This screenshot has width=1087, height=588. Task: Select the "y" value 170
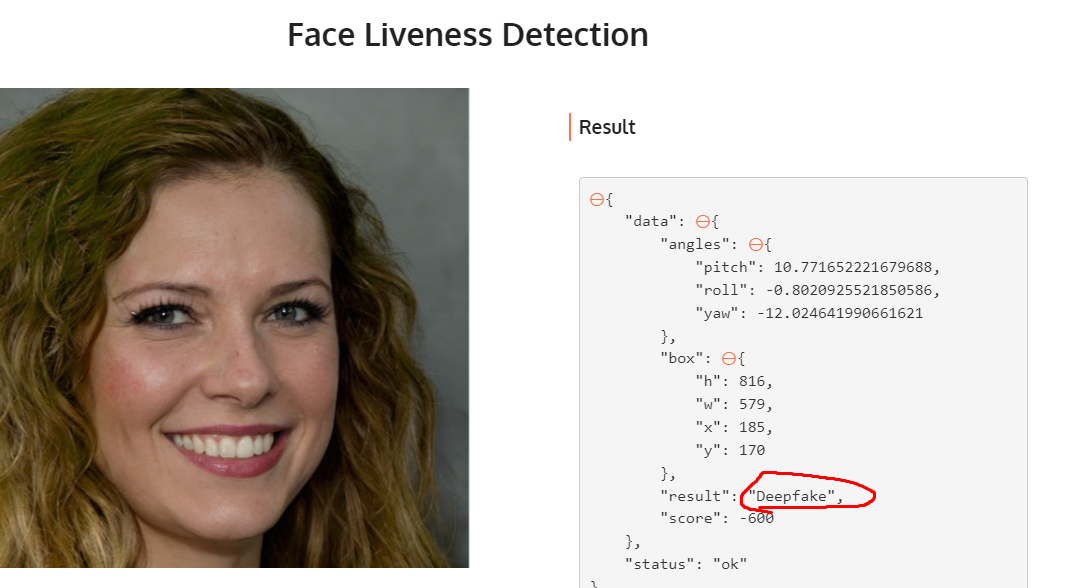752,450
